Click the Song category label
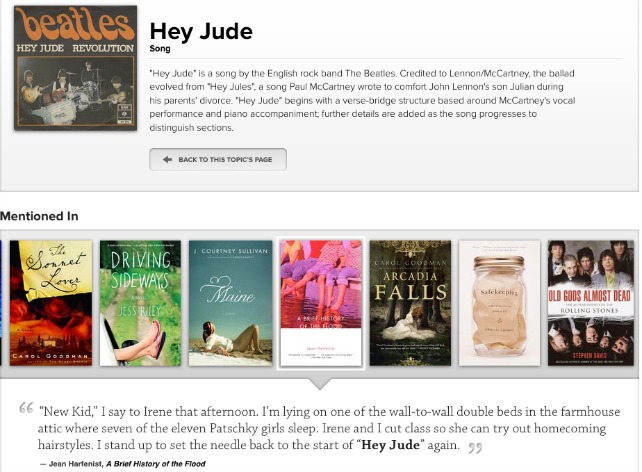642x472 pixels. [x=160, y=48]
